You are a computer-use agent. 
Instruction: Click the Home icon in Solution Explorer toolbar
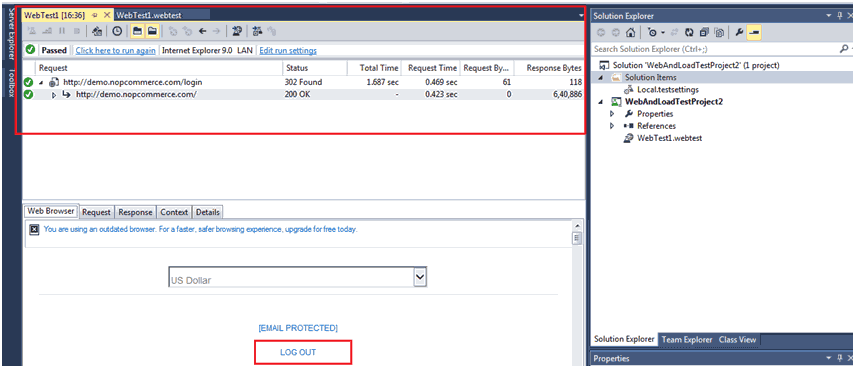(x=630, y=33)
